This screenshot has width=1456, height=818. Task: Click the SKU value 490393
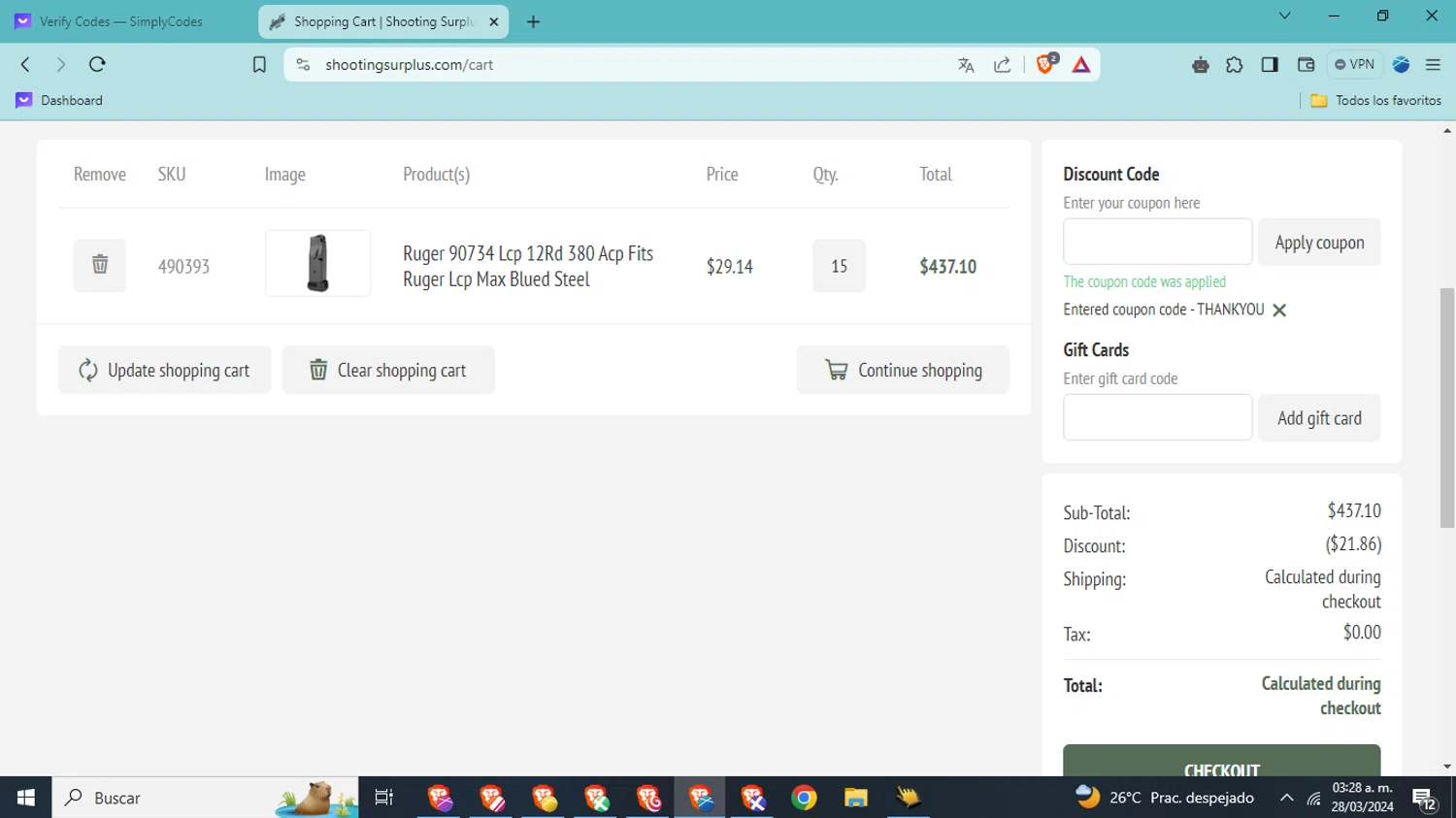pyautogui.click(x=183, y=266)
